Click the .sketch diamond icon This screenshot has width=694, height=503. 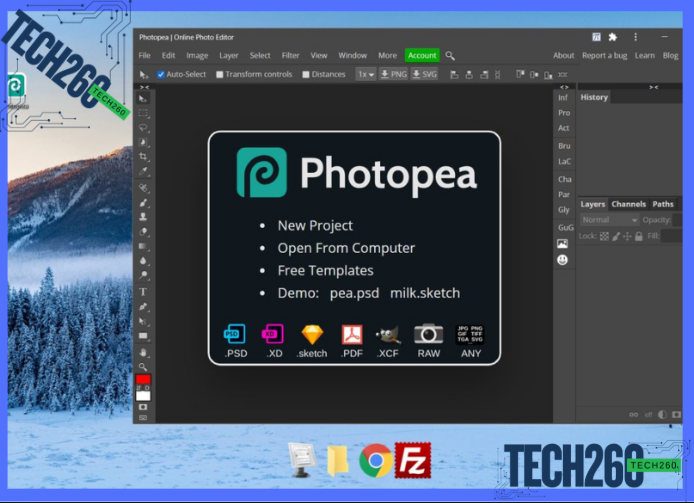click(x=312, y=334)
